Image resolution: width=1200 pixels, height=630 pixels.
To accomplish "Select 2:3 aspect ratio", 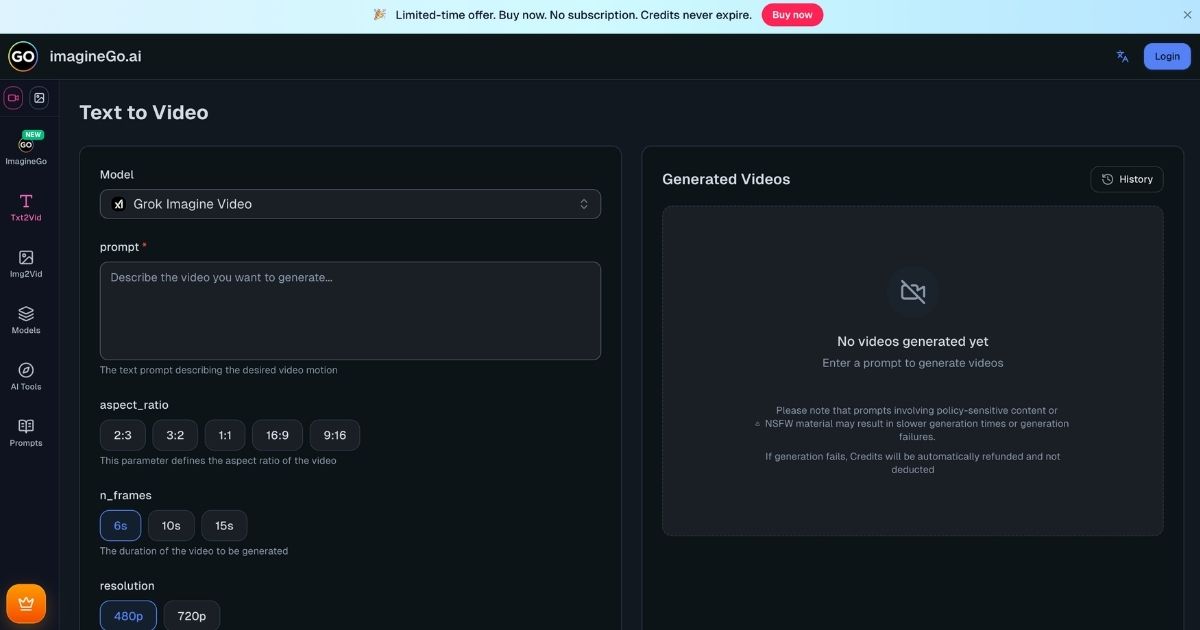I will tap(123, 435).
